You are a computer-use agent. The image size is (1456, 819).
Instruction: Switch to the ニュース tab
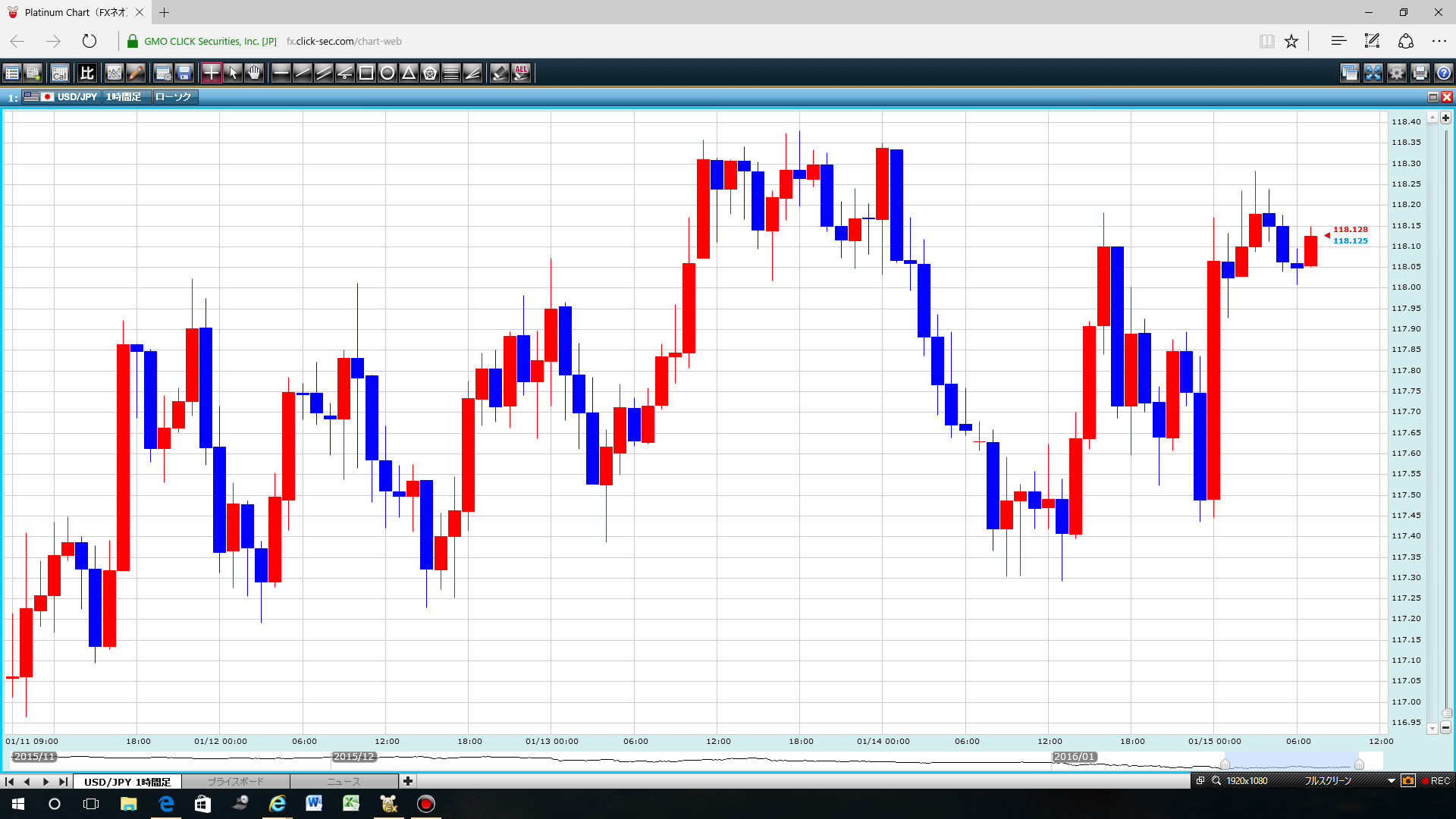[344, 781]
